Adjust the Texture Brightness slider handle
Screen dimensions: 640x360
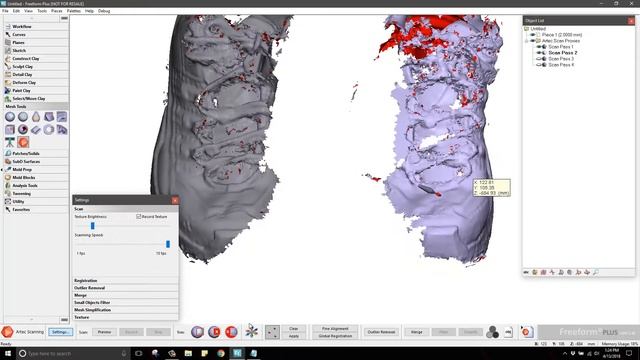coord(93,226)
